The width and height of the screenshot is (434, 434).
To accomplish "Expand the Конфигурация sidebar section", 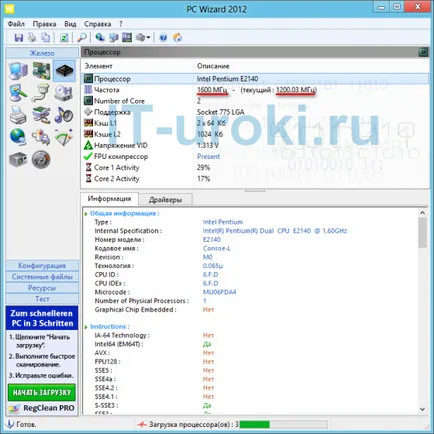I will coord(42,266).
